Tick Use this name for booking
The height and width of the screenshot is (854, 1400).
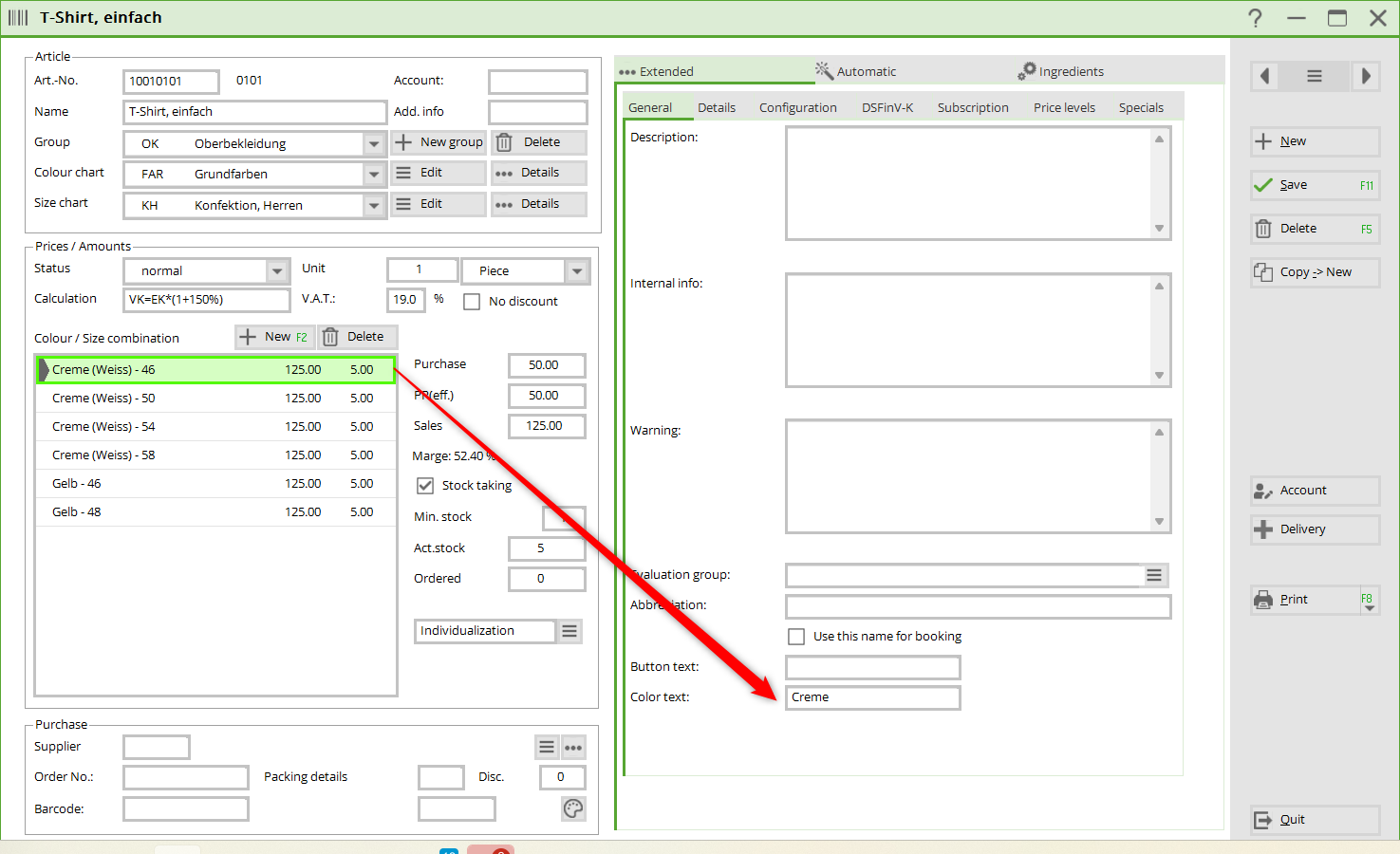point(796,637)
